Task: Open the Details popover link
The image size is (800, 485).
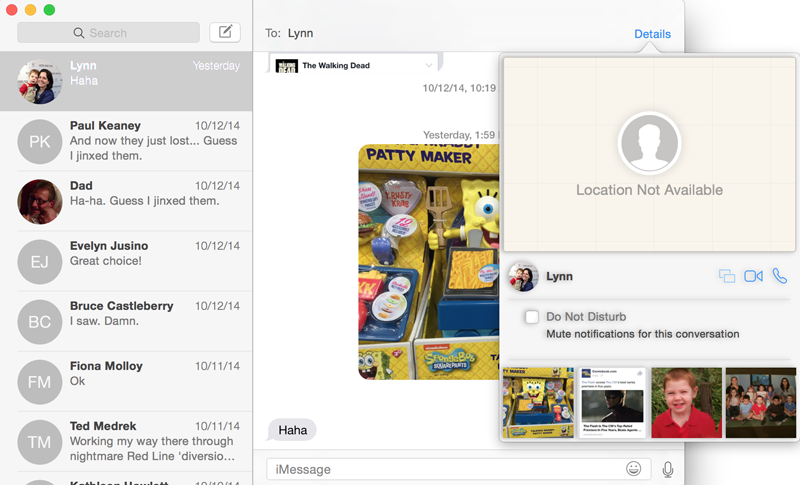Action: (x=652, y=34)
